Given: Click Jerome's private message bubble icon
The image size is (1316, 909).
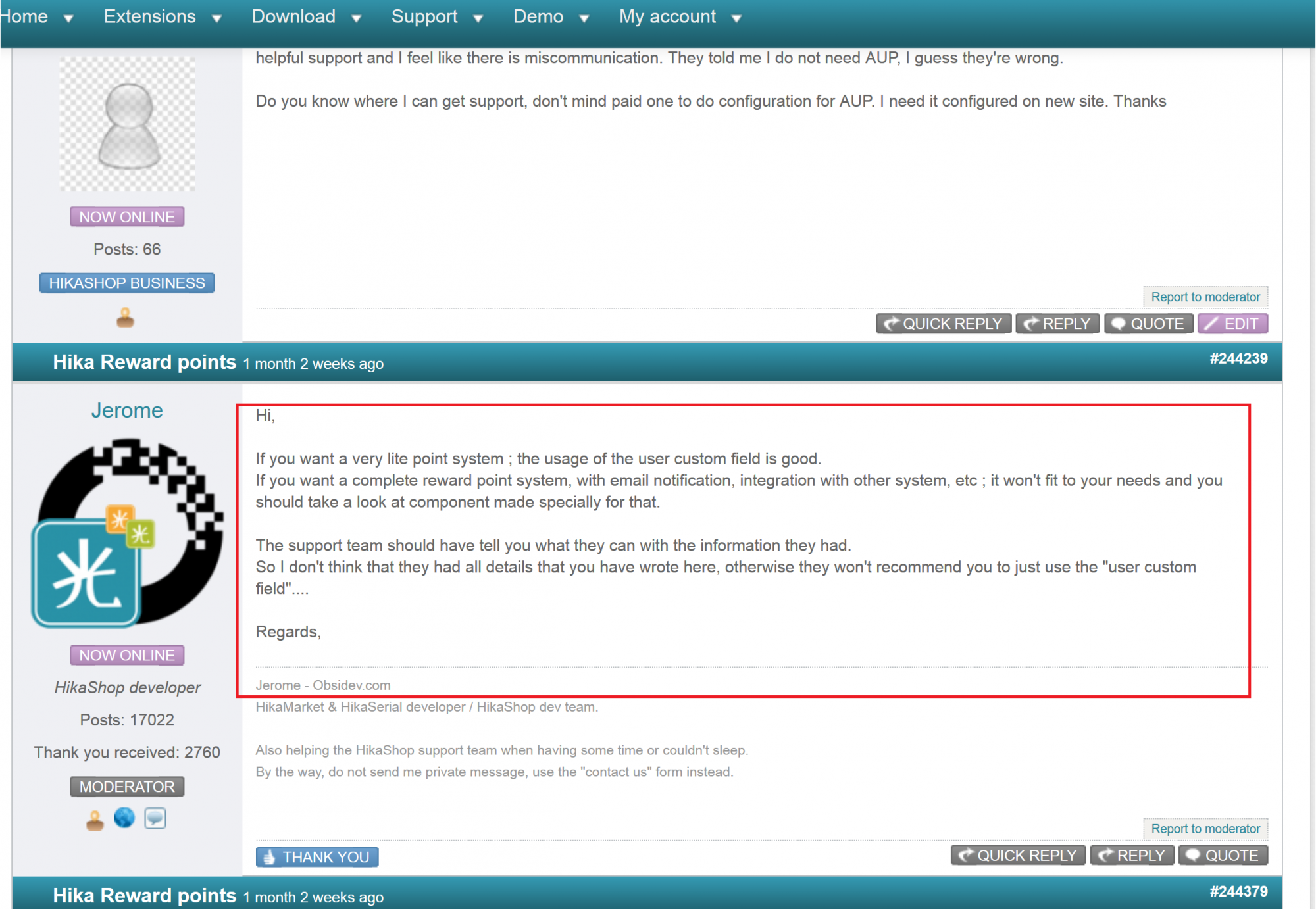Looking at the screenshot, I should [155, 818].
